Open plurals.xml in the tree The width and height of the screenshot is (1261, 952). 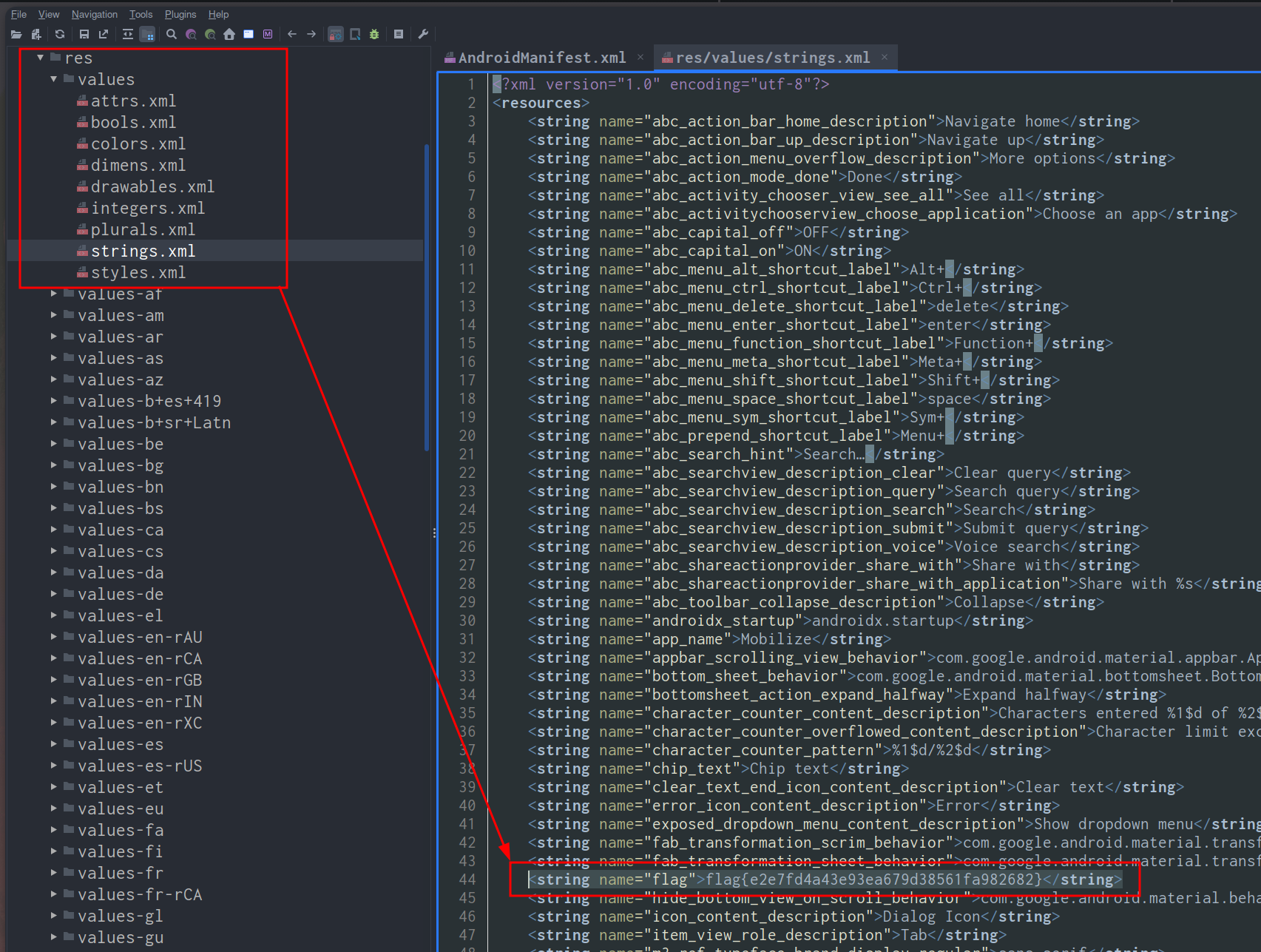click(x=136, y=229)
